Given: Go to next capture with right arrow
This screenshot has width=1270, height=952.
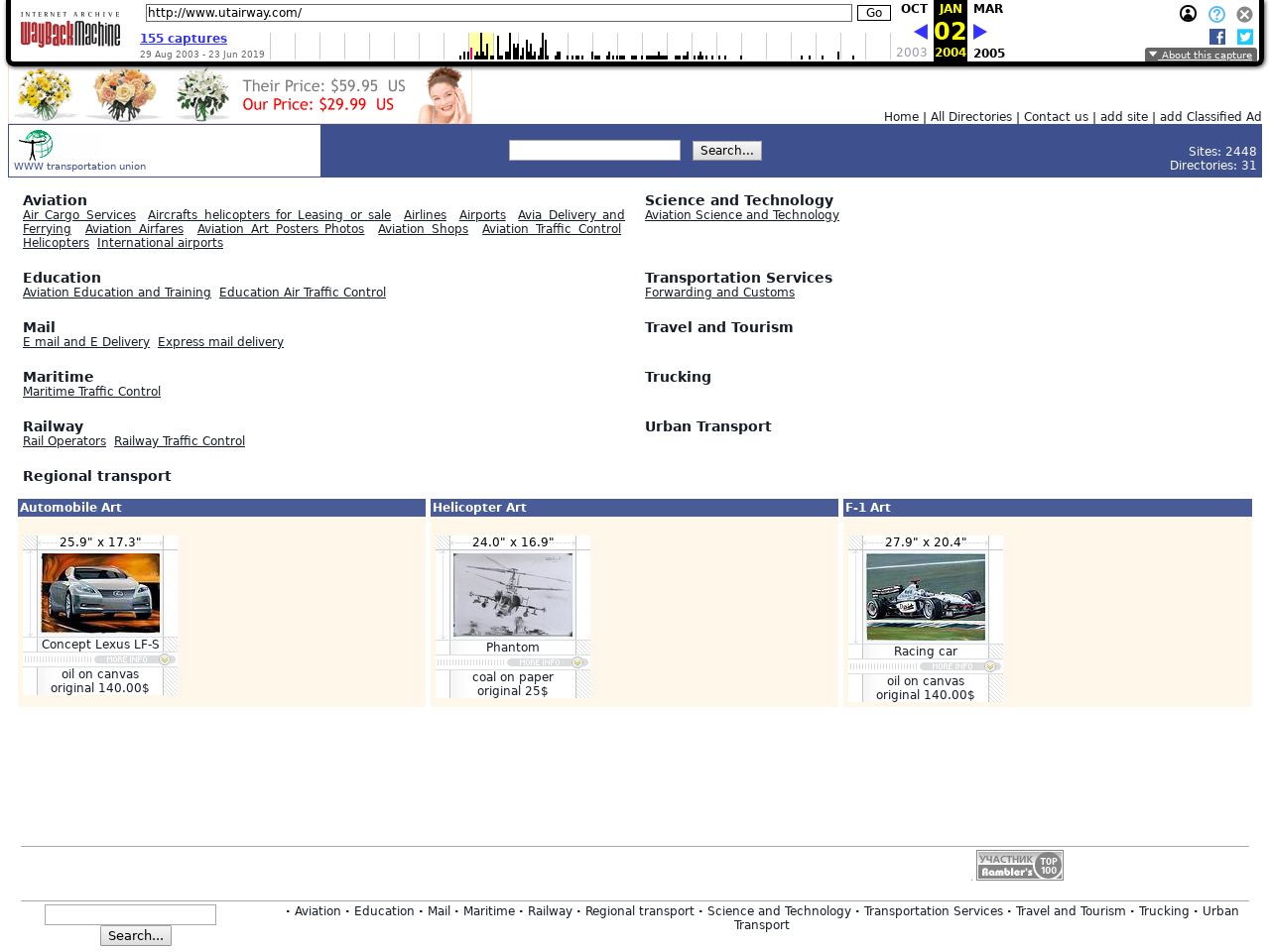Looking at the screenshot, I should pos(980,32).
